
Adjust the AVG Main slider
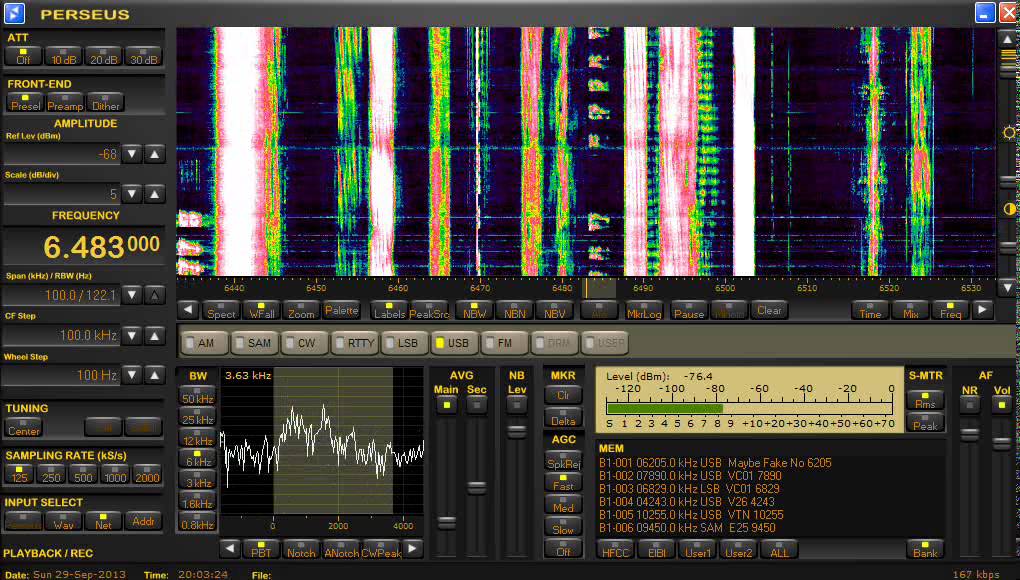[x=446, y=522]
